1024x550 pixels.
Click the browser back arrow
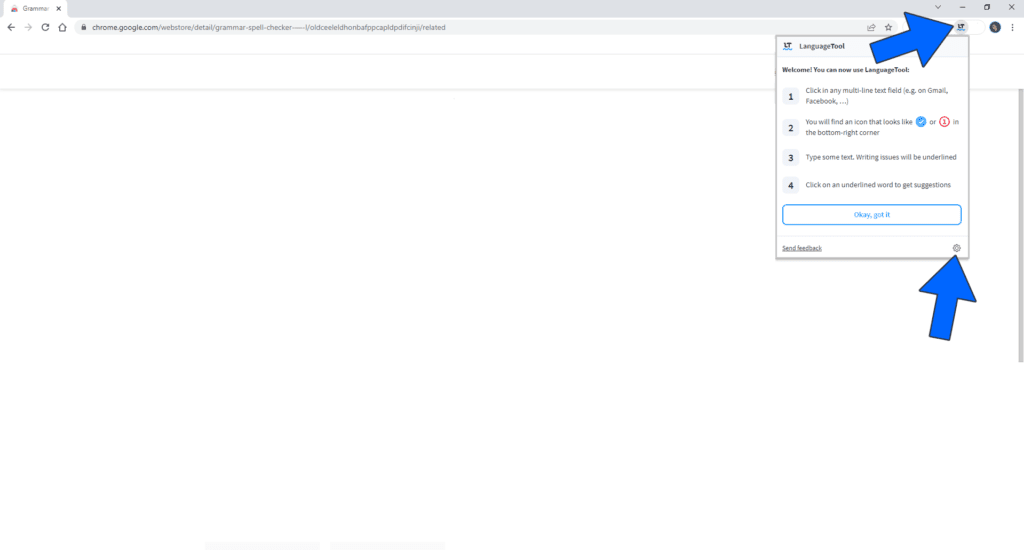pyautogui.click(x=11, y=27)
